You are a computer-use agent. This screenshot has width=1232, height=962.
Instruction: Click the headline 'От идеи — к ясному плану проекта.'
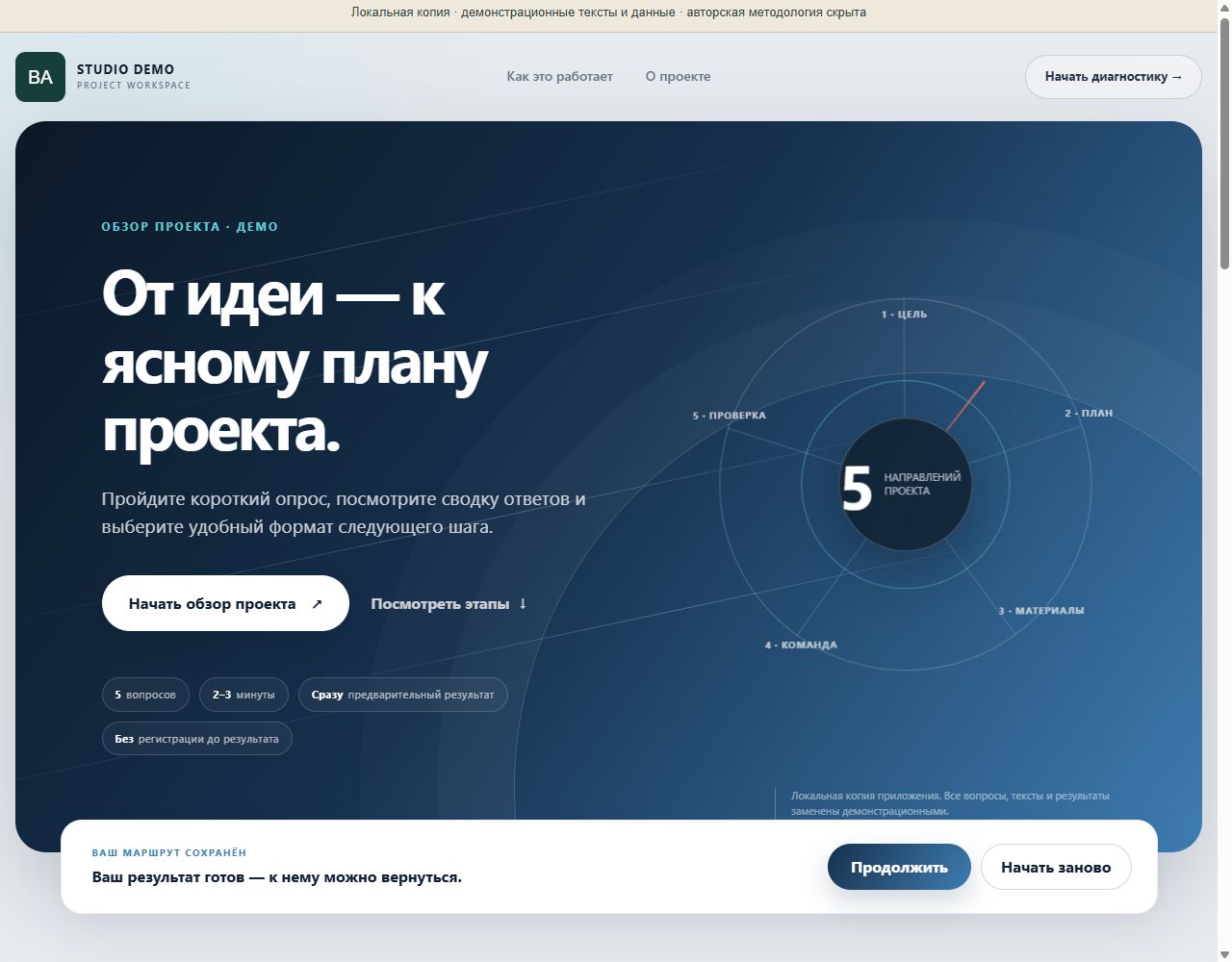pos(295,361)
